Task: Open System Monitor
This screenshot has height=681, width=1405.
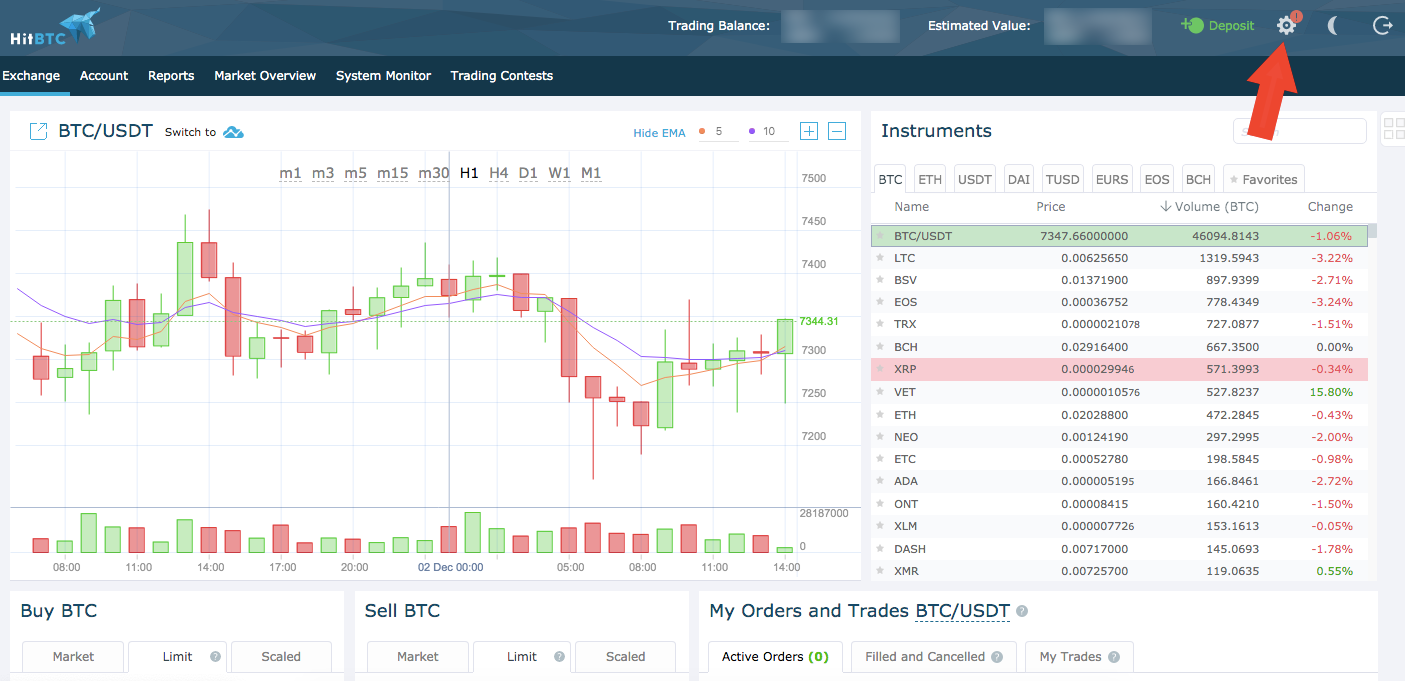Action: (x=384, y=76)
